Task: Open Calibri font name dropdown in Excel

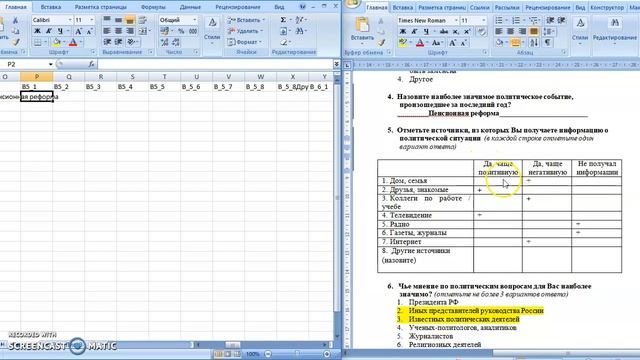Action: (70, 20)
